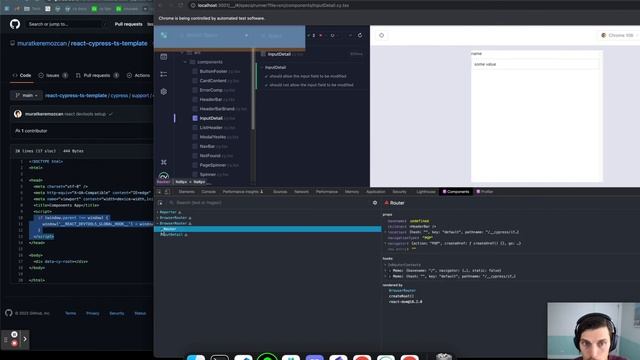Click the commit author avatar
Viewport: 640px width, 360px height.
[18, 114]
